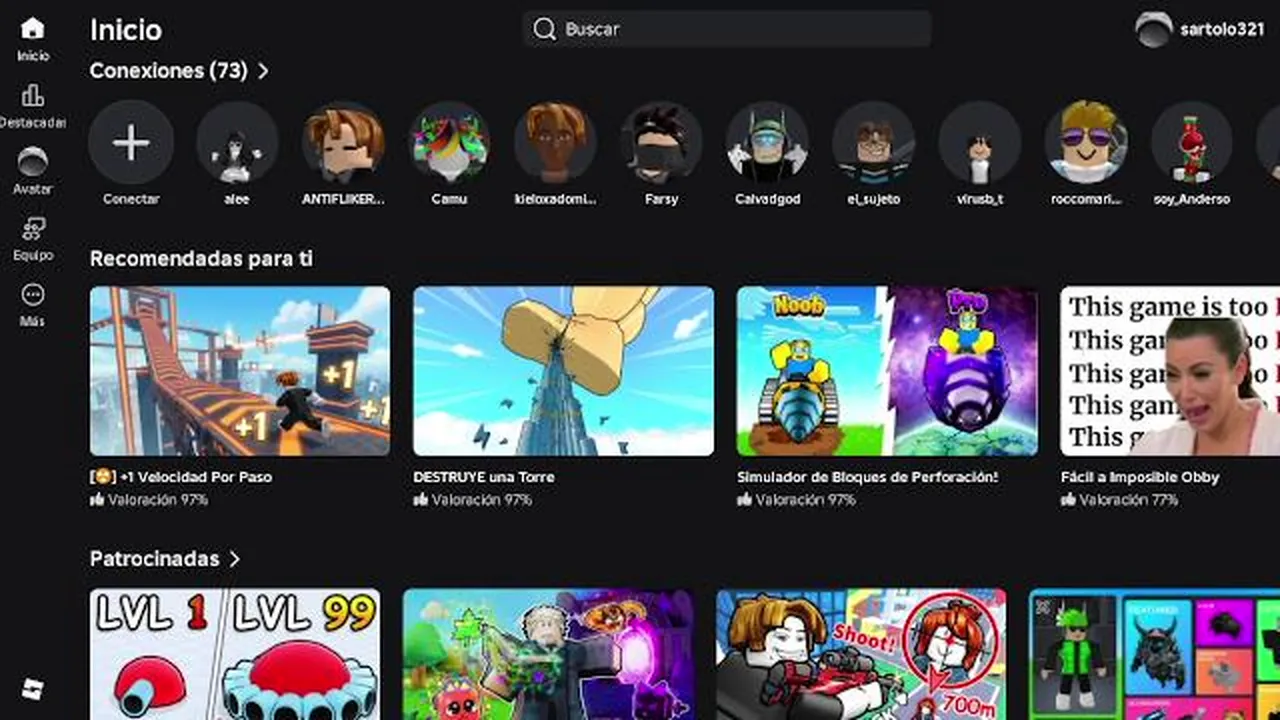Open friend alee's avatar
This screenshot has height=720, width=1280.
coord(237,142)
